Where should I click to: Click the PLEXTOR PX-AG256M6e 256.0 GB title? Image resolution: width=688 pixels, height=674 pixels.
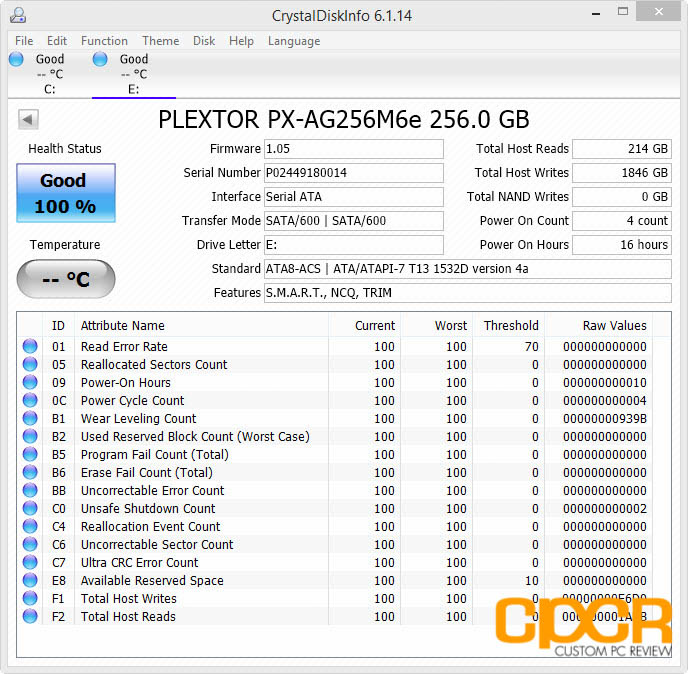tap(344, 119)
